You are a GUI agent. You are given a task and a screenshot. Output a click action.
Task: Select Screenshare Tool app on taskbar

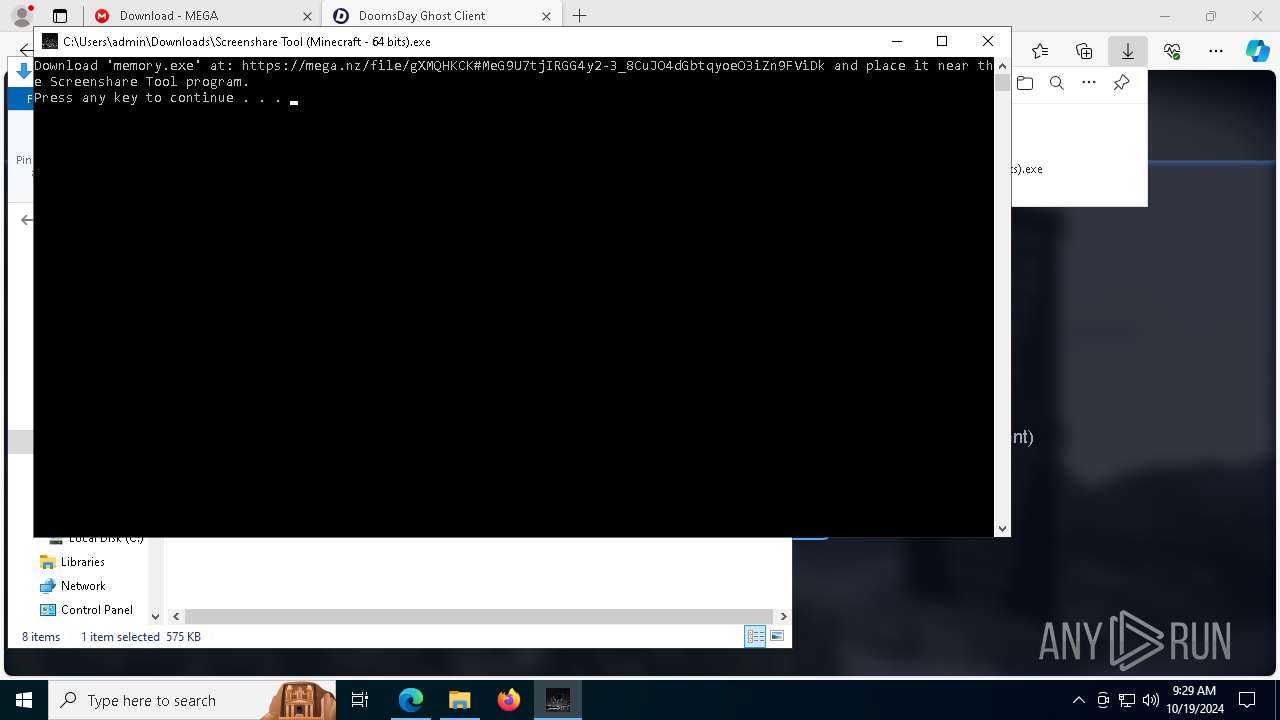coord(558,700)
